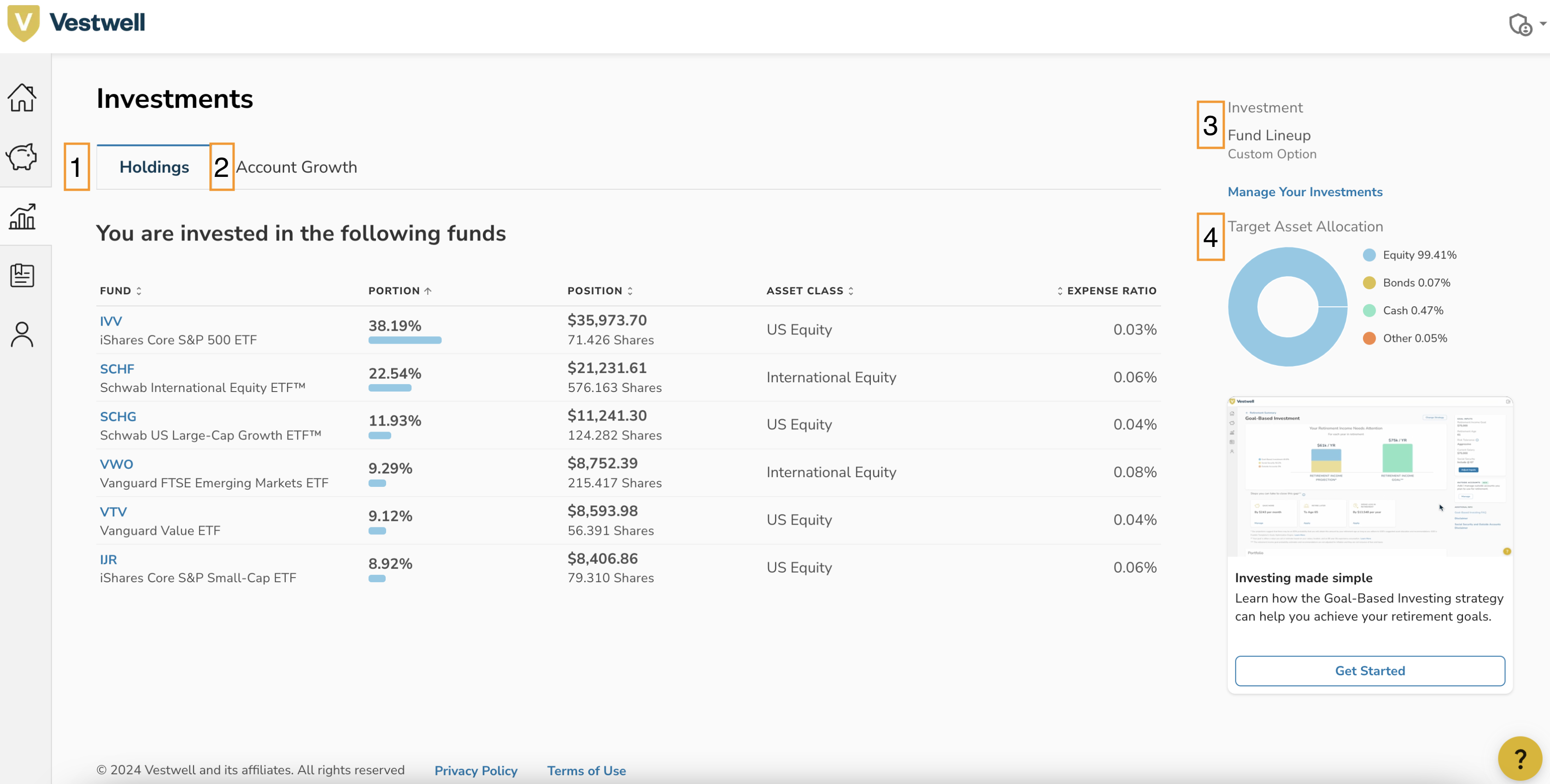This screenshot has height=784, width=1550.
Task: Open the account shield icon at top right
Action: point(1521,25)
